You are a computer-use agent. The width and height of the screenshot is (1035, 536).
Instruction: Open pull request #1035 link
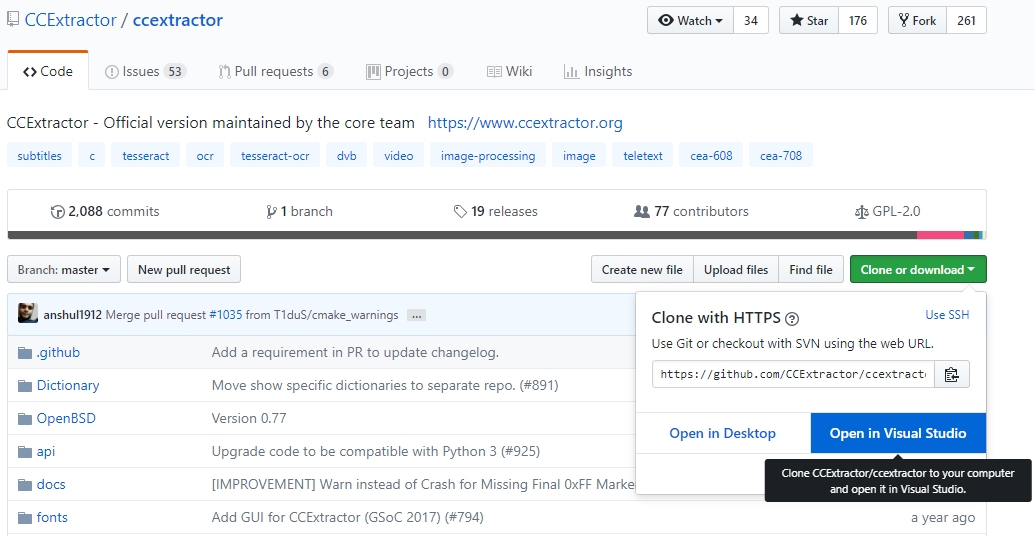[226, 315]
